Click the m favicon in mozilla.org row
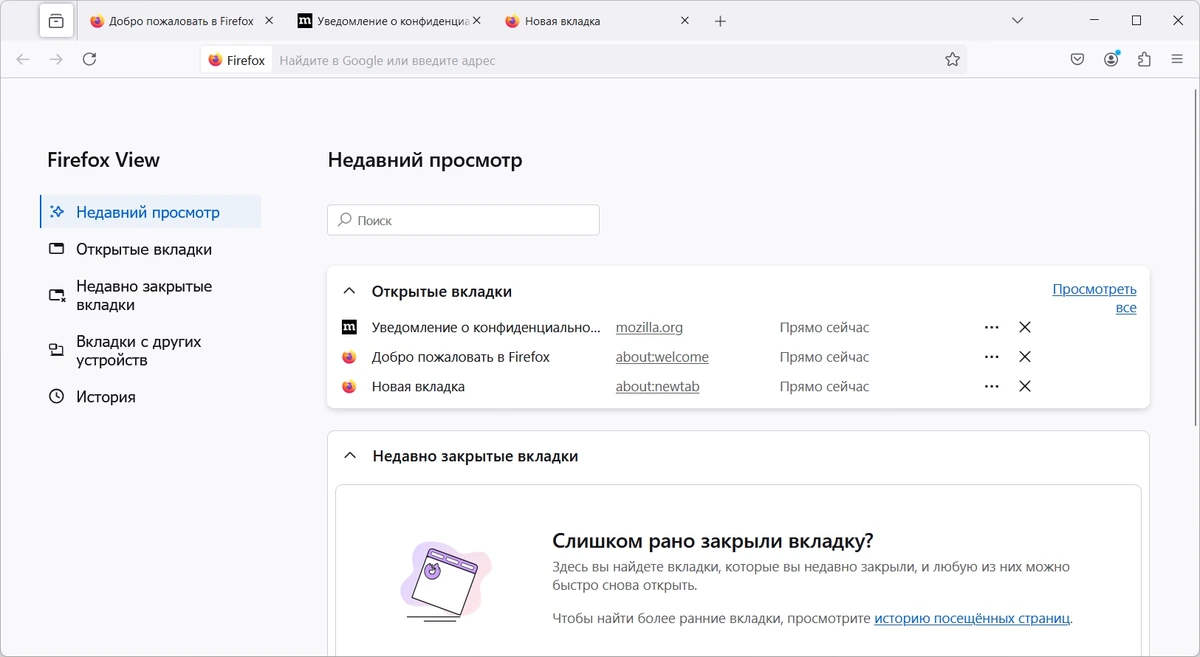1200x657 pixels. (349, 327)
